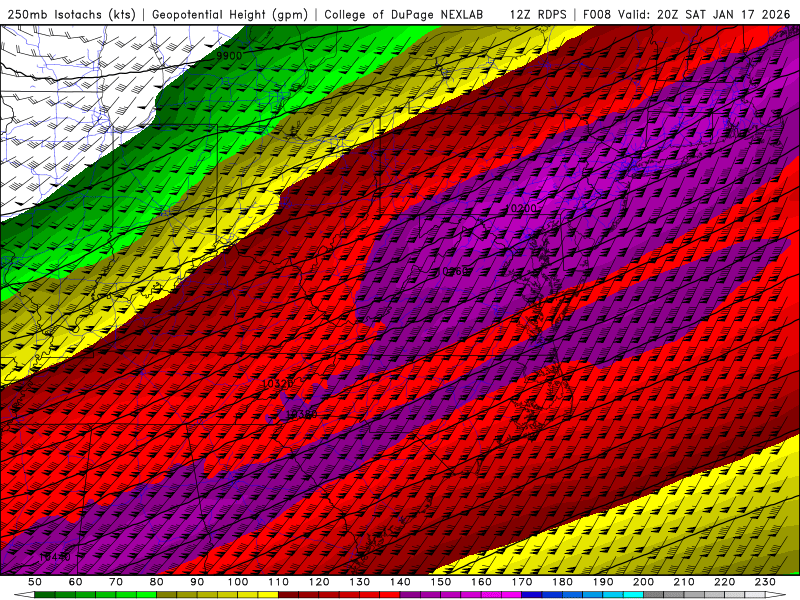800x600 pixels.
Task: Click the 130 value on the color scale
Action: (x=360, y=582)
